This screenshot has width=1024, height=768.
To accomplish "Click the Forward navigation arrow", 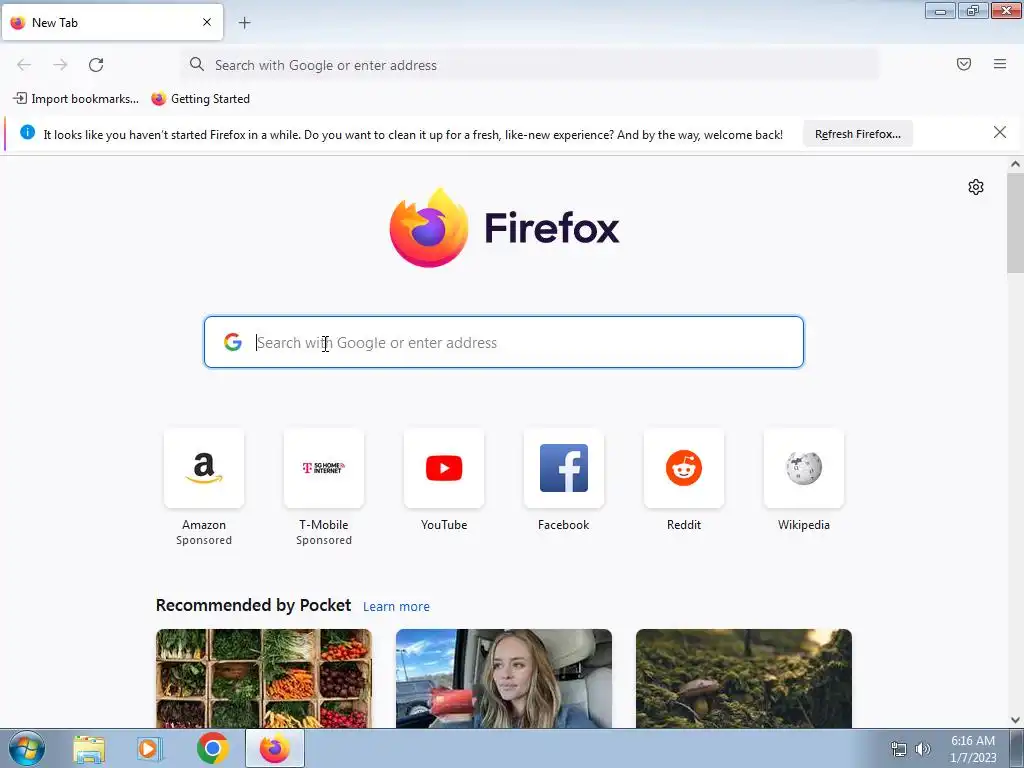I will (60, 65).
